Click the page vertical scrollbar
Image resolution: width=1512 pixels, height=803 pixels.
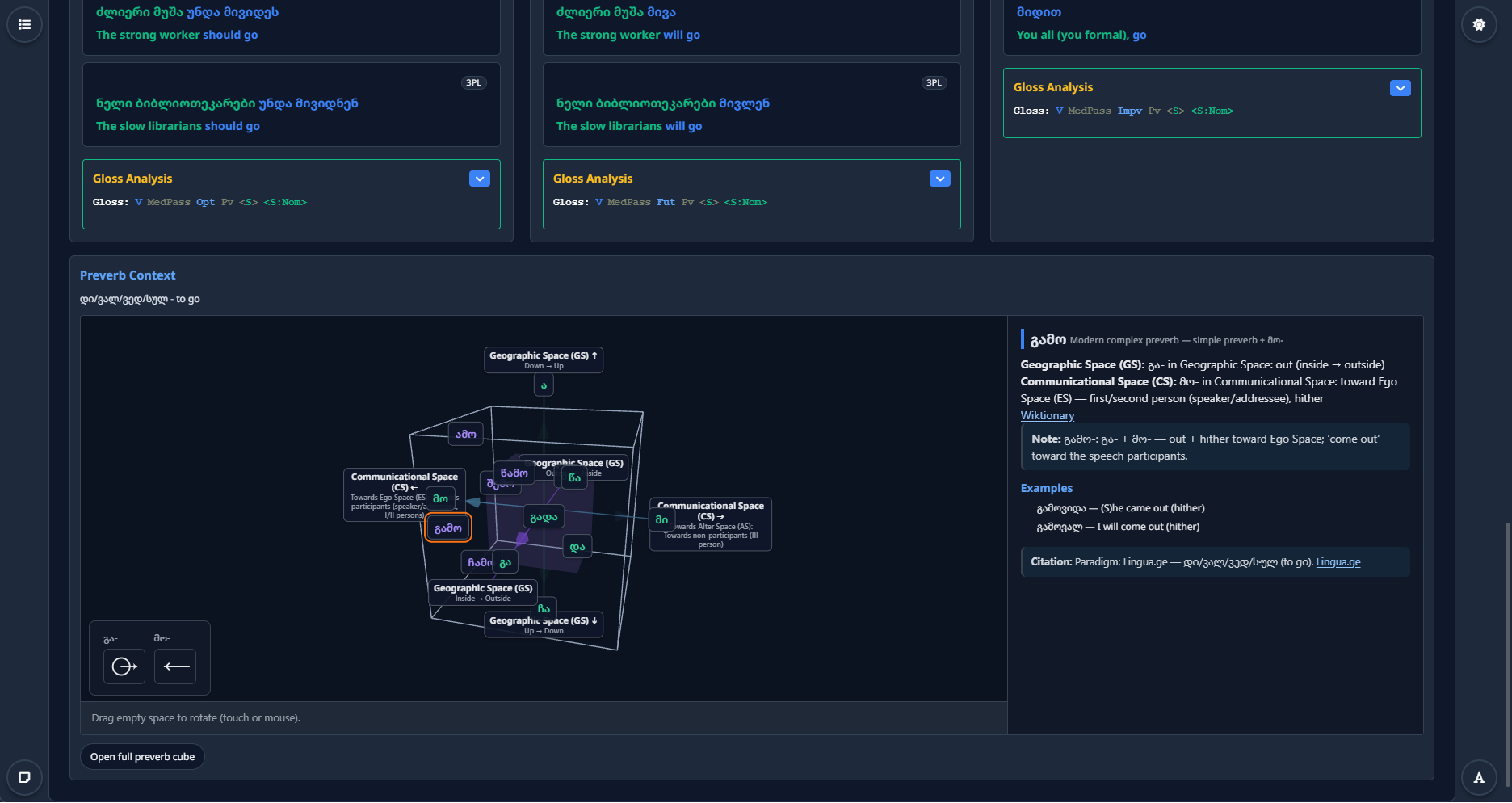tap(1507, 654)
